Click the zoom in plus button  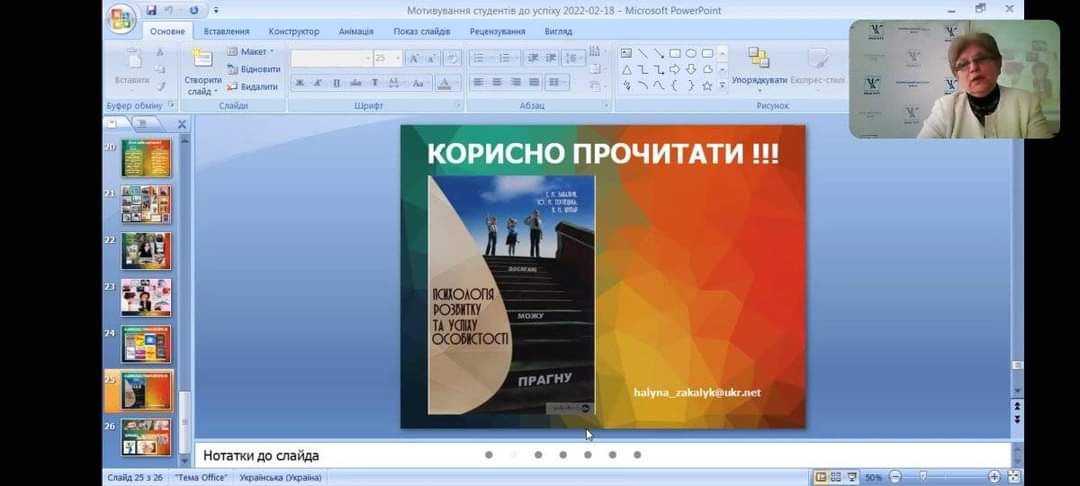click(994, 477)
